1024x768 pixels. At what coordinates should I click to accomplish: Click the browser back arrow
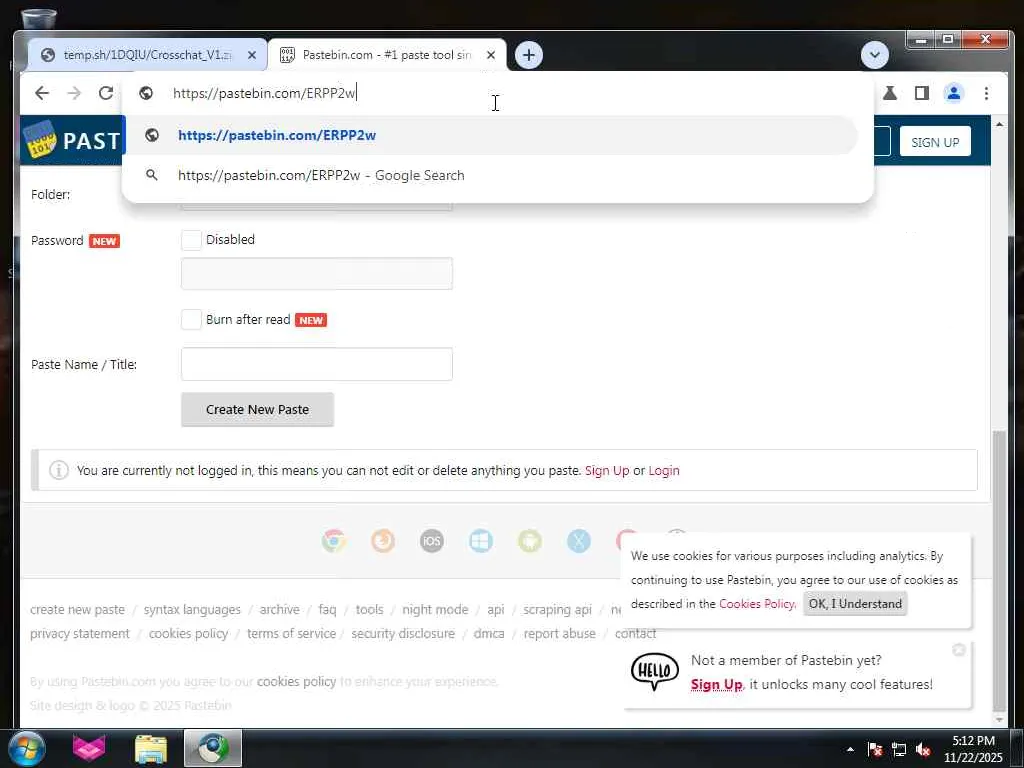tap(42, 93)
